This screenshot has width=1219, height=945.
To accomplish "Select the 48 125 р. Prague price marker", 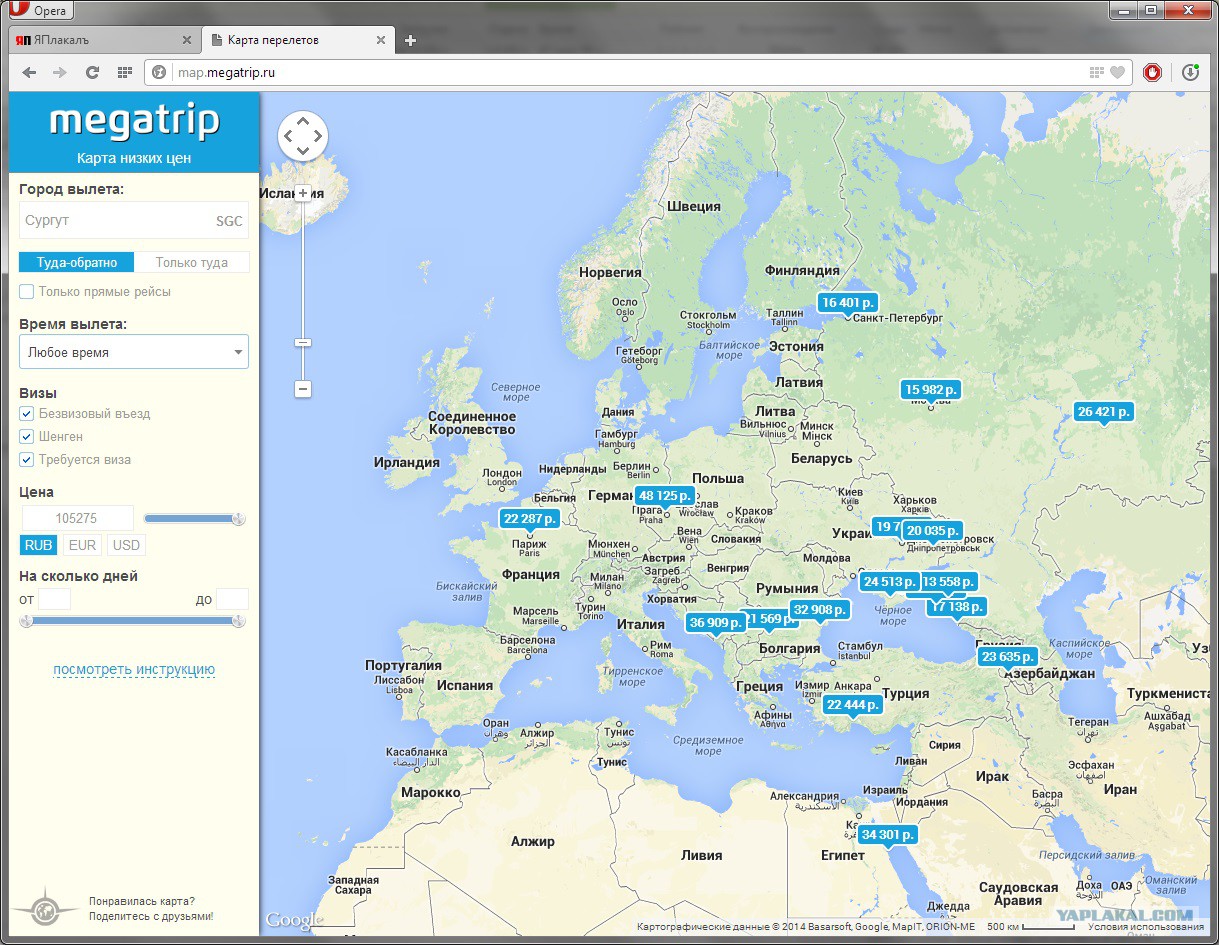I will [x=664, y=495].
